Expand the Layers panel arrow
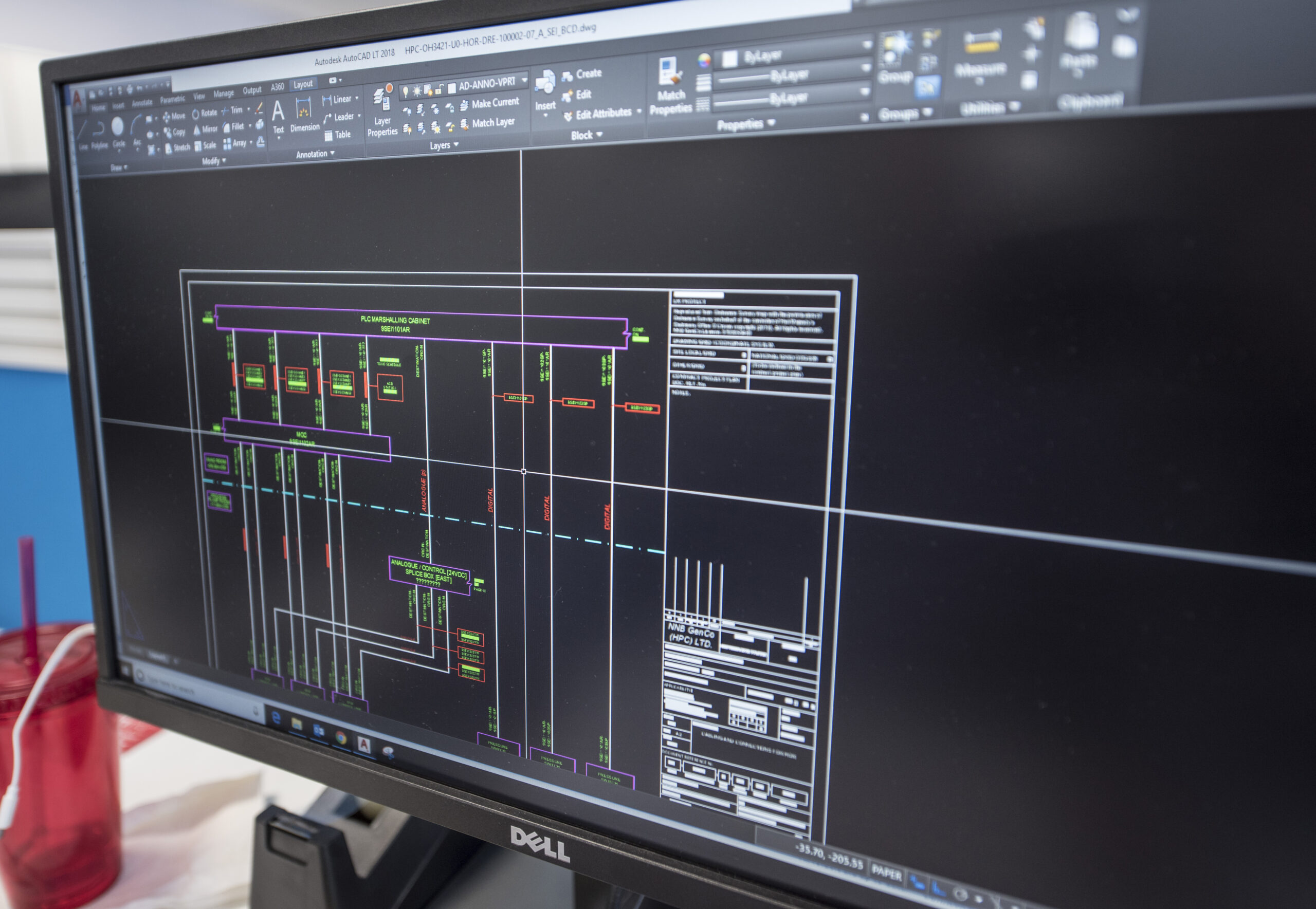 pyautogui.click(x=456, y=145)
